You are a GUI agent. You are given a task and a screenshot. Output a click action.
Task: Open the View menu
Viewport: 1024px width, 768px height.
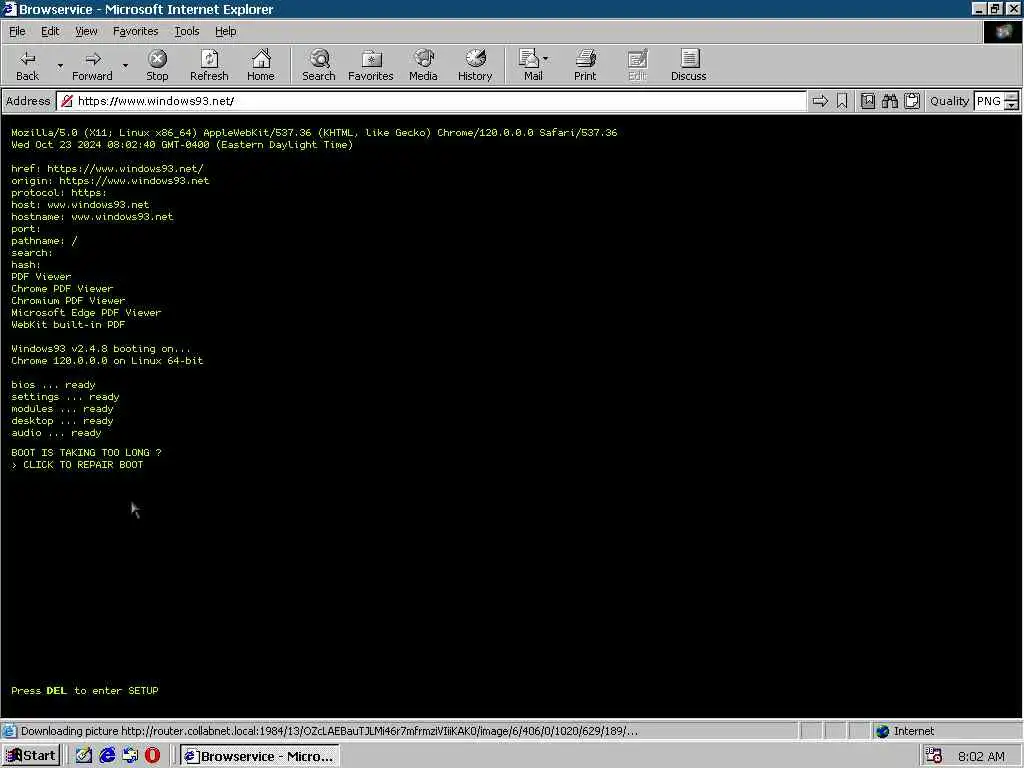point(86,31)
